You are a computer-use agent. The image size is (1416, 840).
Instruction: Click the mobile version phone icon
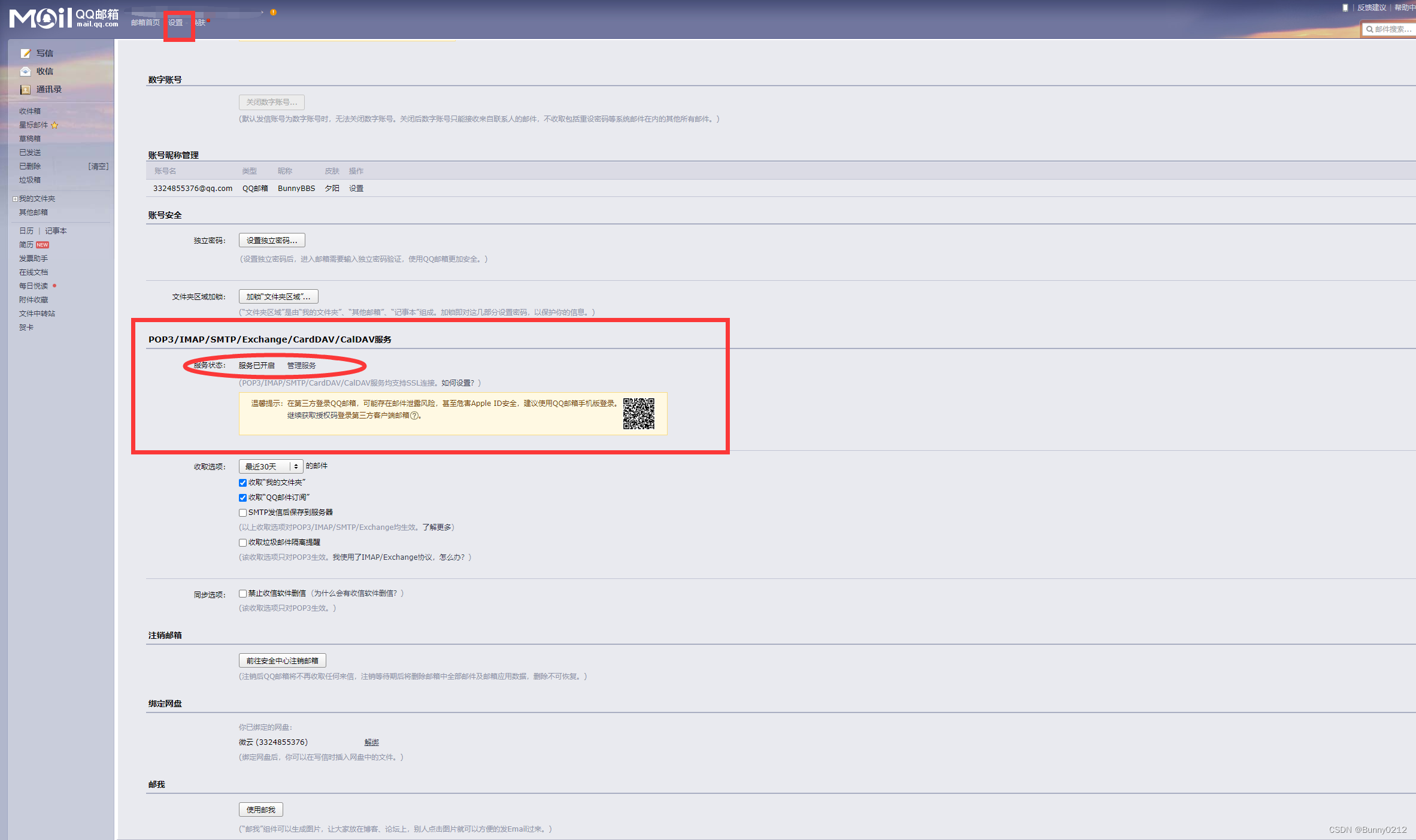point(1346,7)
